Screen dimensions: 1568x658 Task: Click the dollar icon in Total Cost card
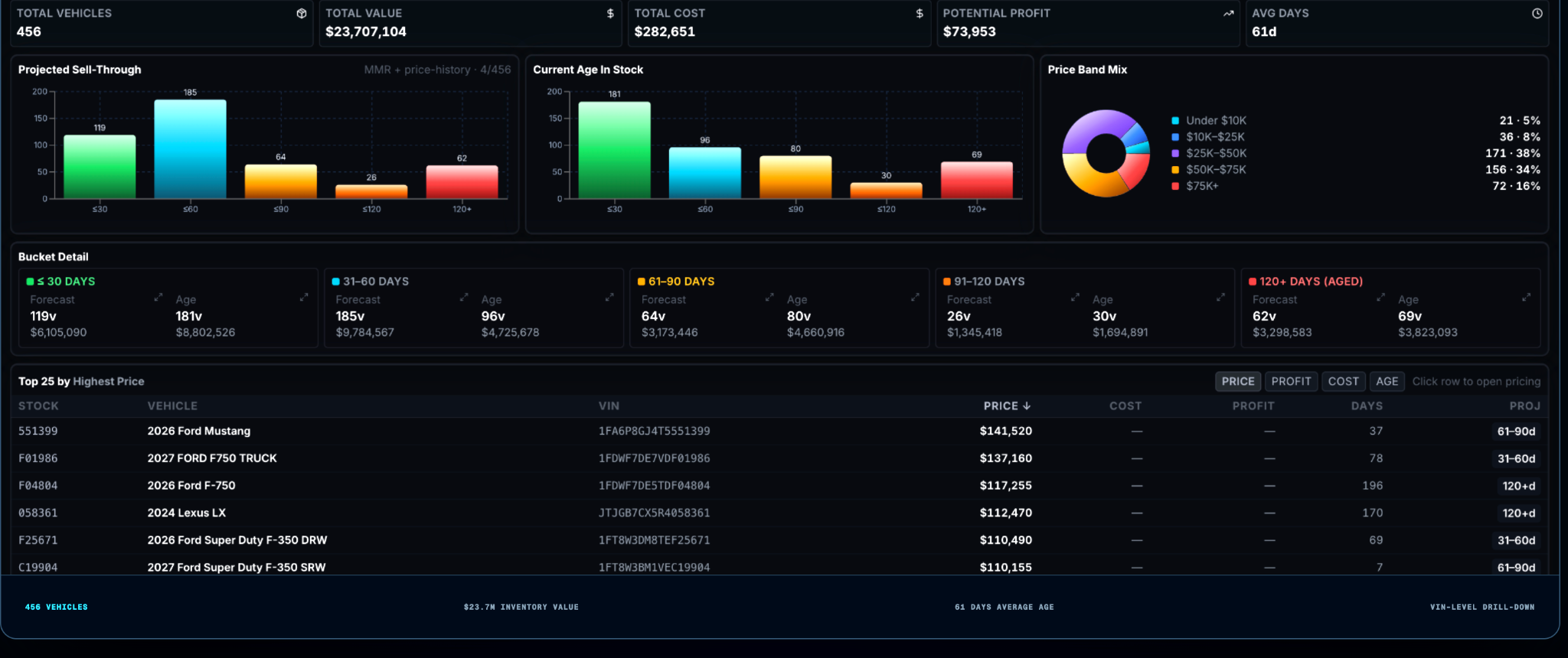[x=920, y=13]
